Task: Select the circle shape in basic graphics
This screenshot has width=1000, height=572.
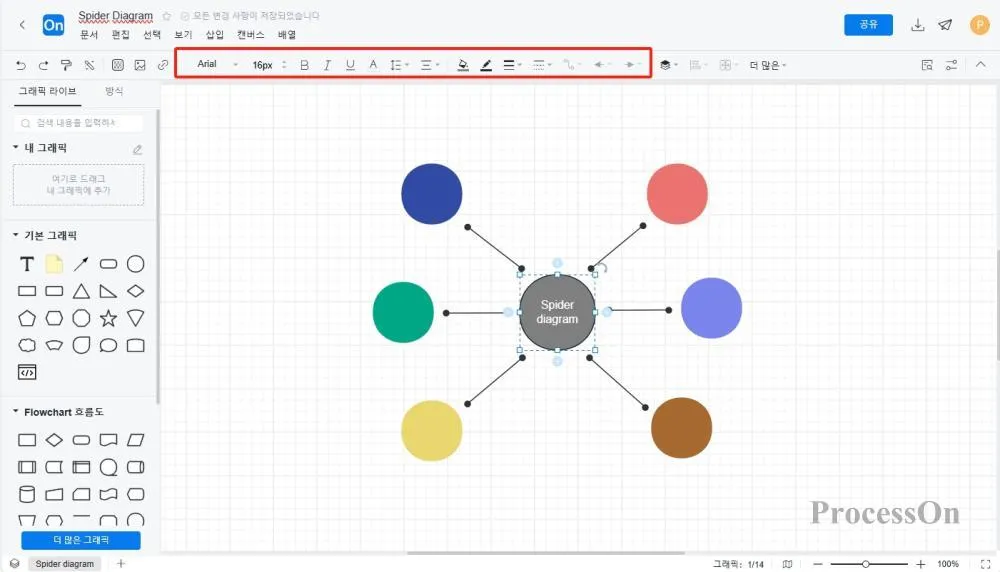Action: click(x=135, y=264)
